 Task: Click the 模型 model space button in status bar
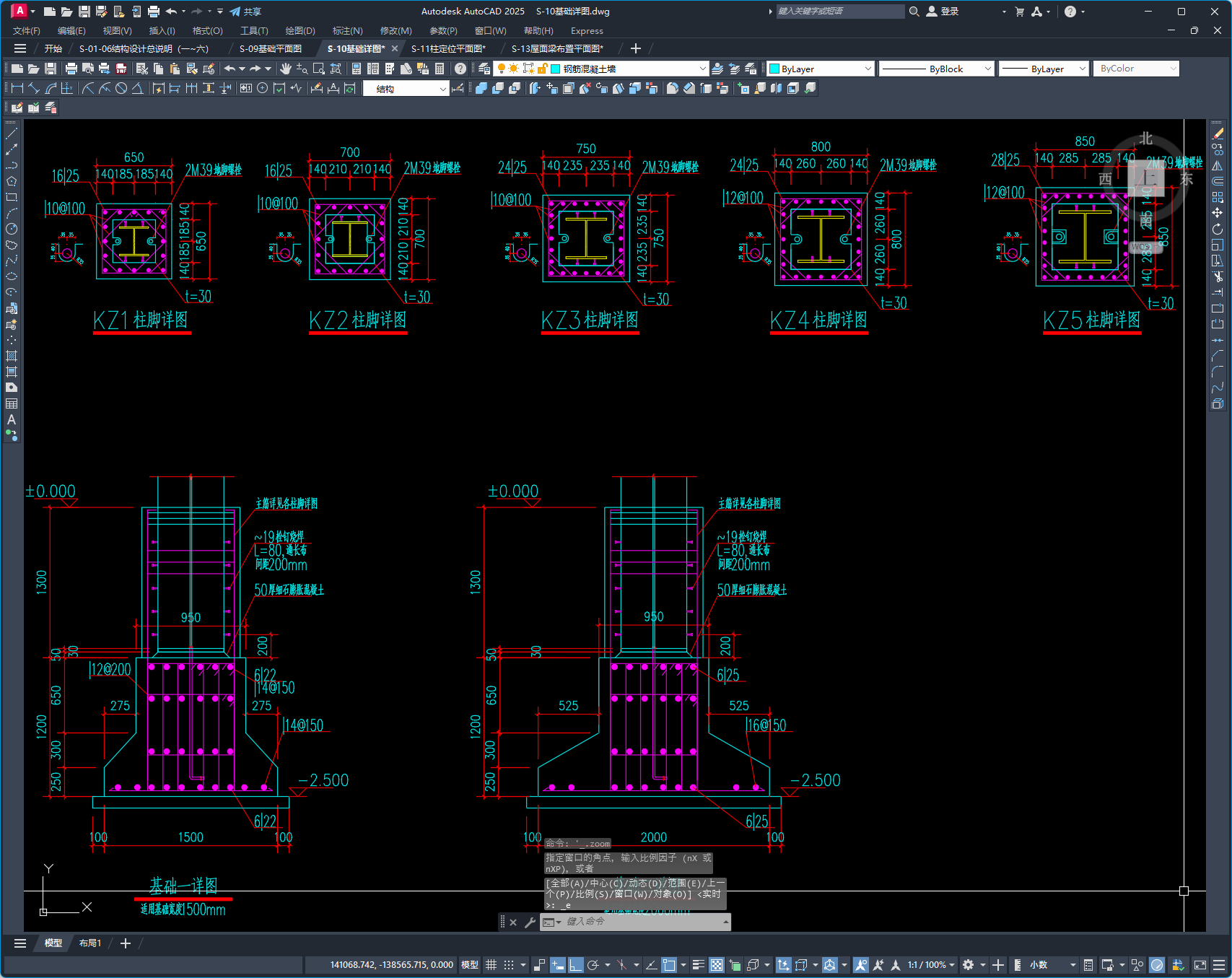[470, 964]
